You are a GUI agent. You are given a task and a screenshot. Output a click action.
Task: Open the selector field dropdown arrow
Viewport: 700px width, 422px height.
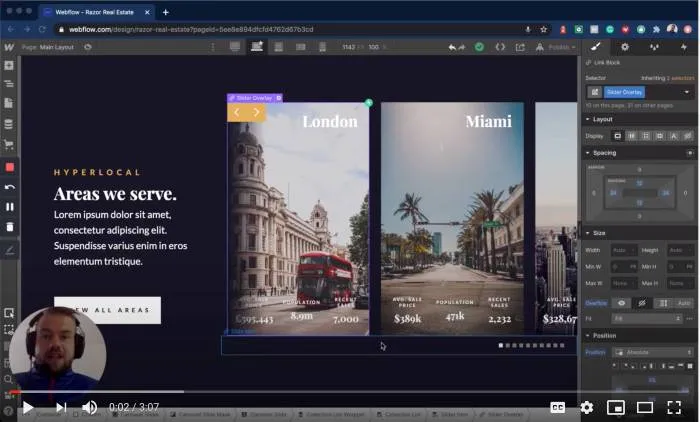tap(687, 92)
